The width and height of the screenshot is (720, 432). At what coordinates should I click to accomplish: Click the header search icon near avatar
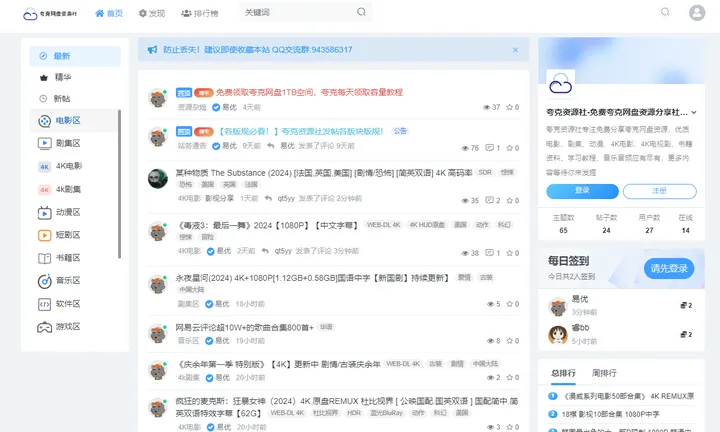click(x=665, y=12)
